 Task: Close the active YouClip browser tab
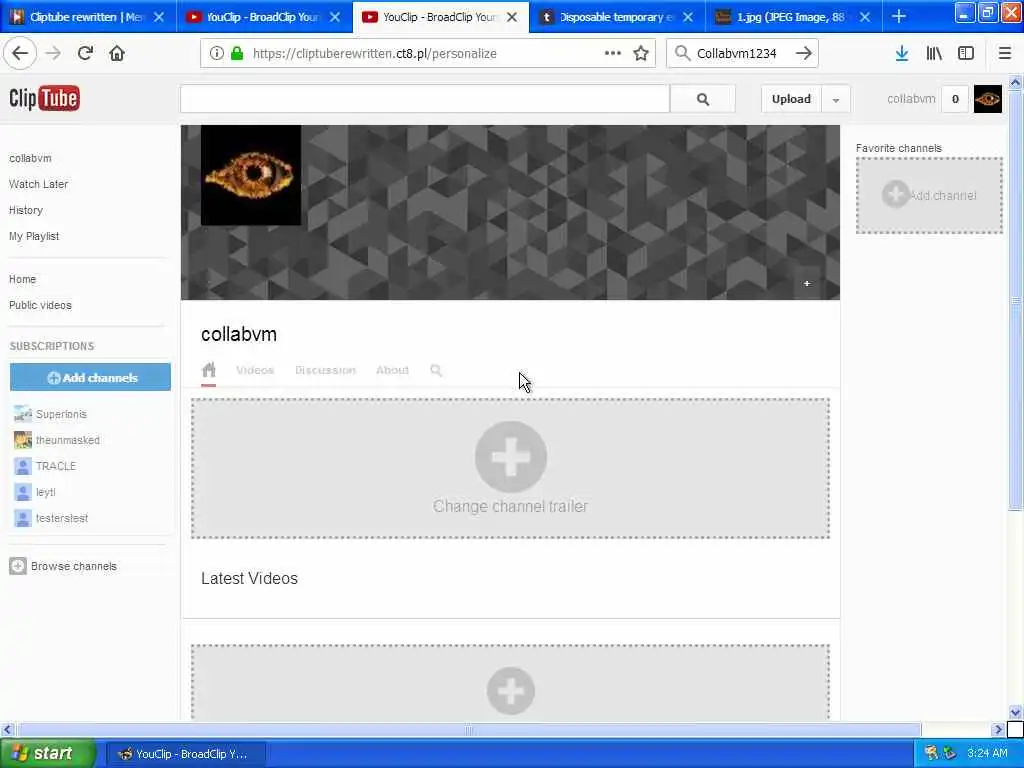pos(512,17)
